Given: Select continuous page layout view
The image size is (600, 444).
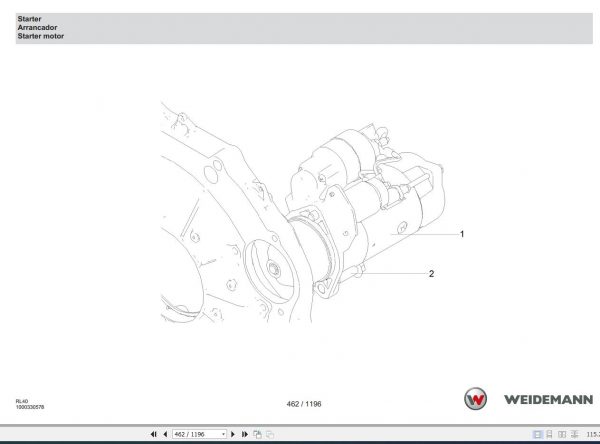Looking at the screenshot, I should click(x=549, y=434).
